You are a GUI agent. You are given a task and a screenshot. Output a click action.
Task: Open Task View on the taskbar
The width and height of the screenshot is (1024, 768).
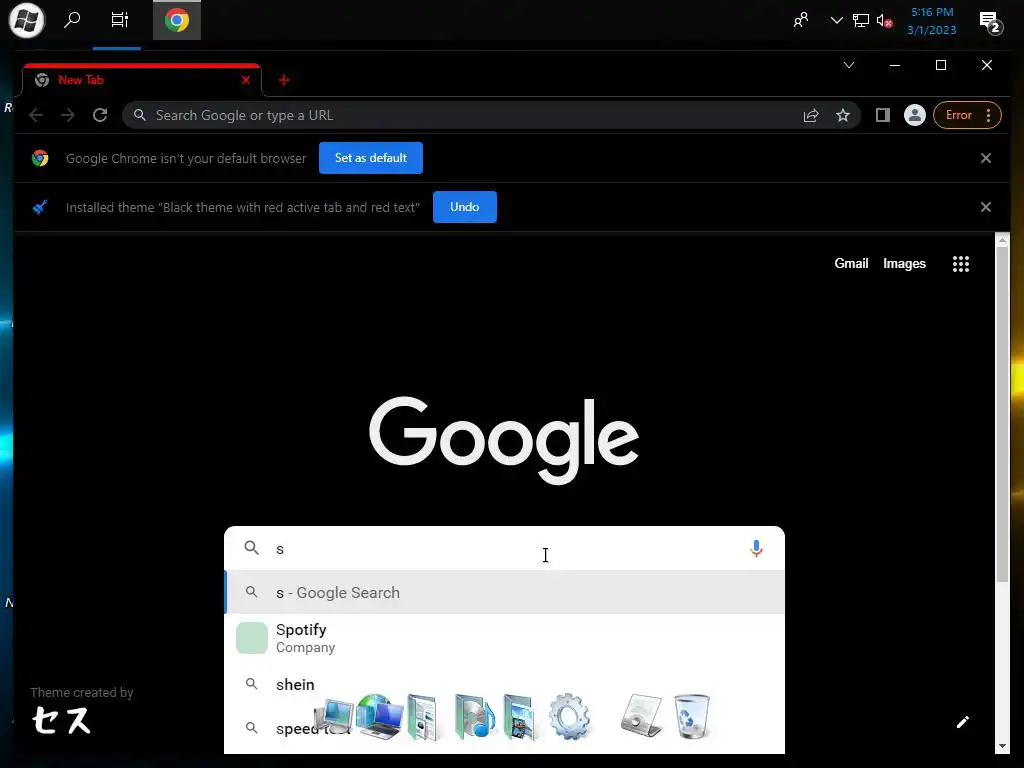(119, 20)
